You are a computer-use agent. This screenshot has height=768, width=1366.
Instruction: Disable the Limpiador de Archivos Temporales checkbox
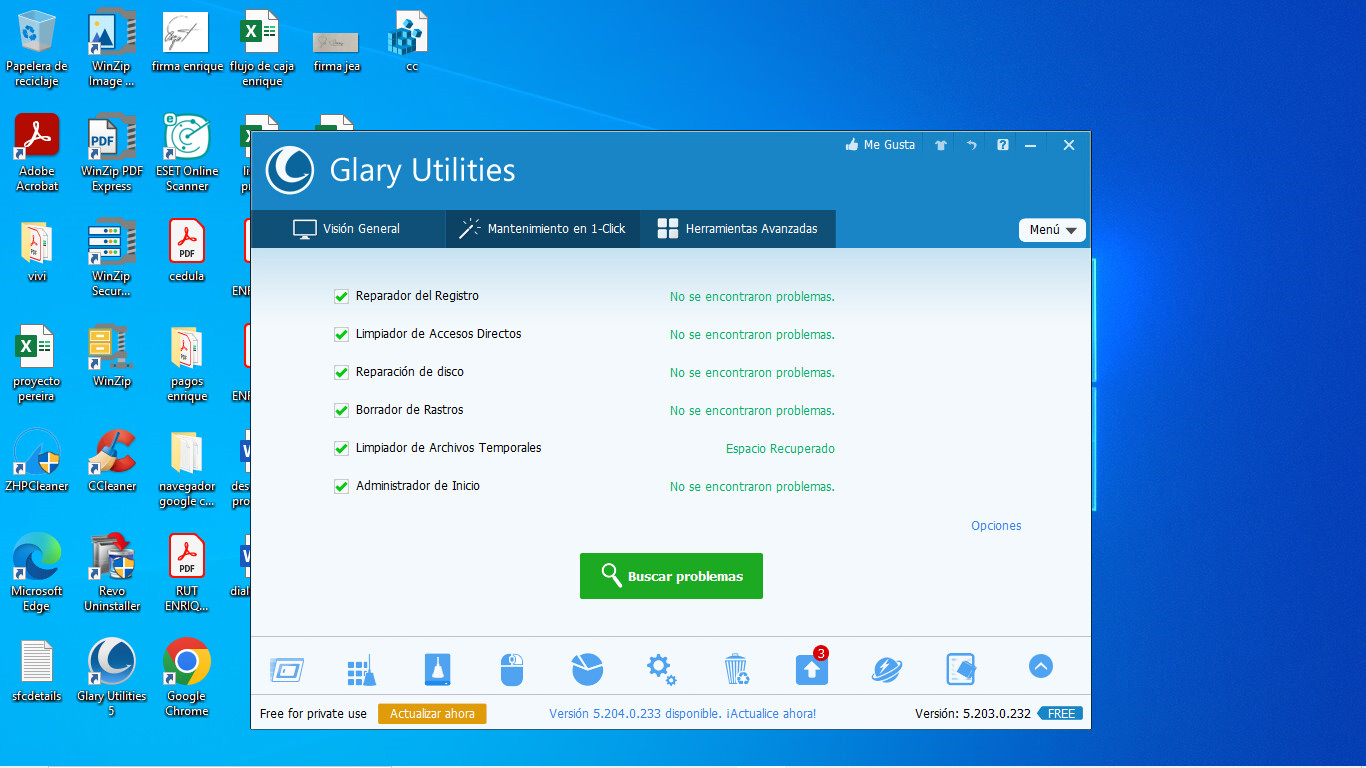coord(341,448)
